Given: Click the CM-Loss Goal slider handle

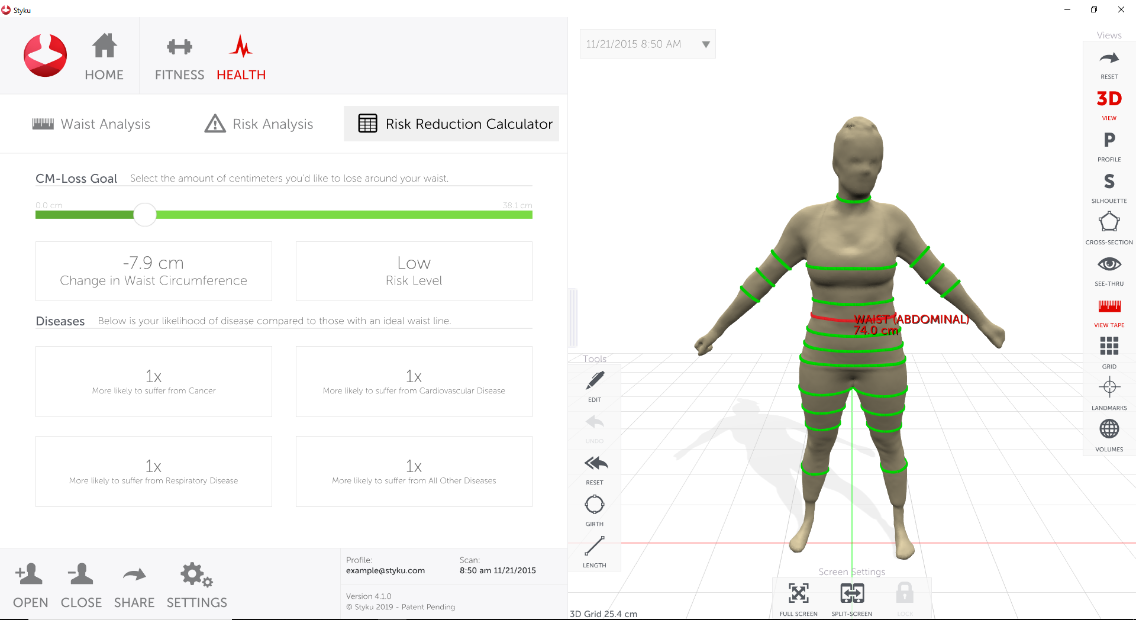Looking at the screenshot, I should [x=145, y=213].
